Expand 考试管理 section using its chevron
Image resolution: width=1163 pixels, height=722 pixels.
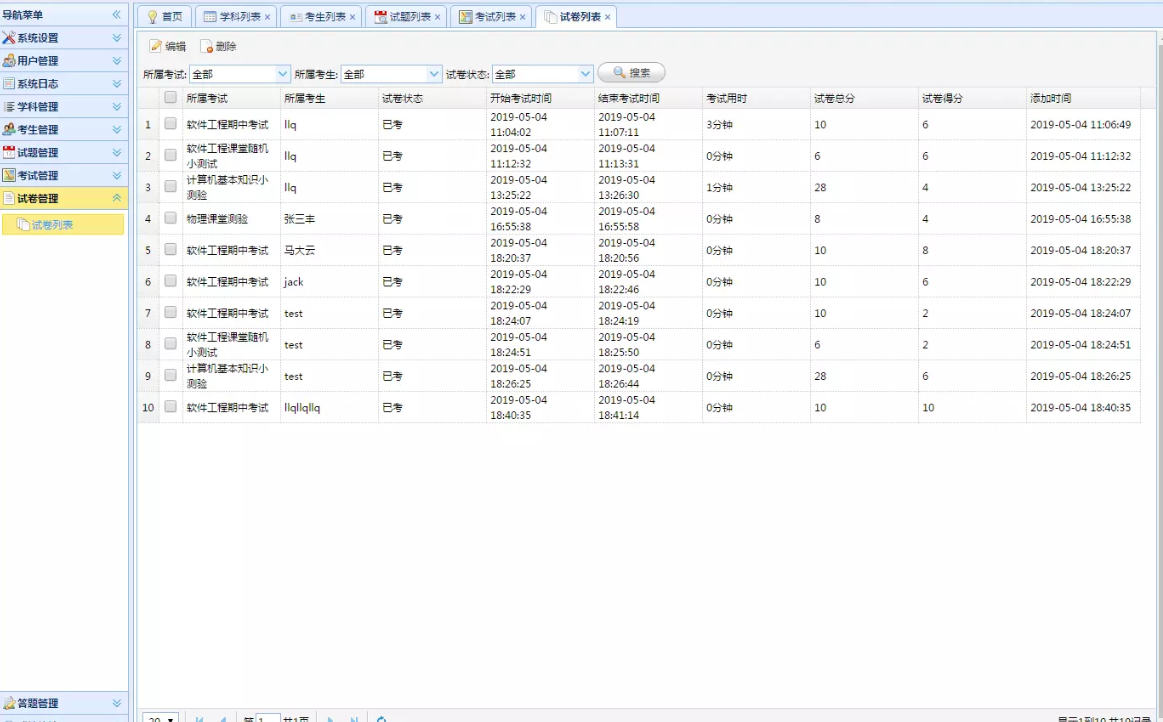coord(116,176)
